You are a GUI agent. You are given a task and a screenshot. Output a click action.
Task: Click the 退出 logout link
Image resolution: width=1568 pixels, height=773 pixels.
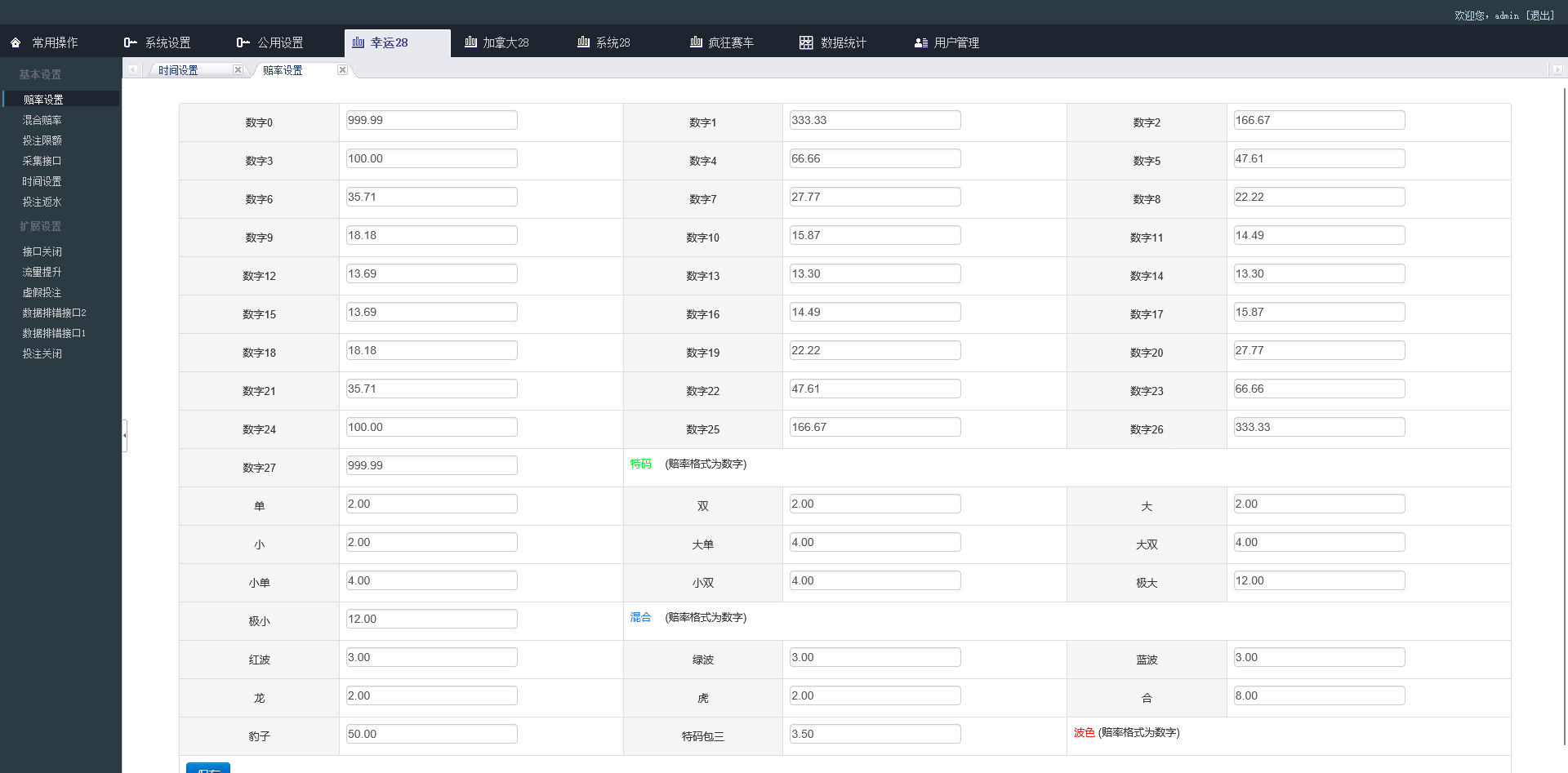click(x=1539, y=15)
